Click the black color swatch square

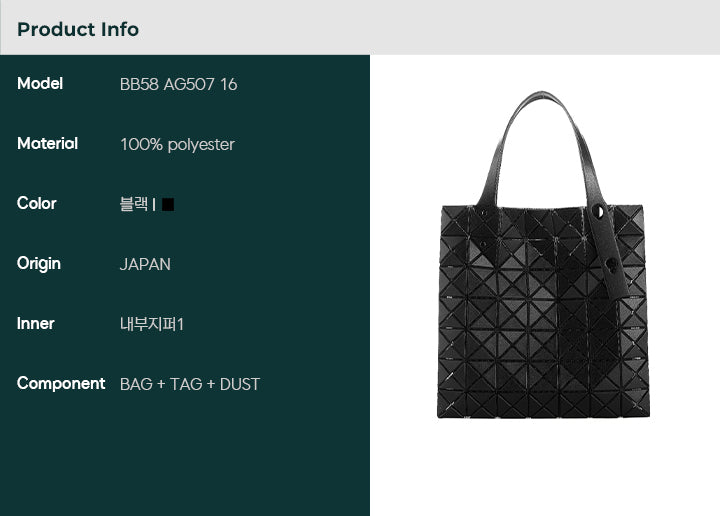pos(168,204)
